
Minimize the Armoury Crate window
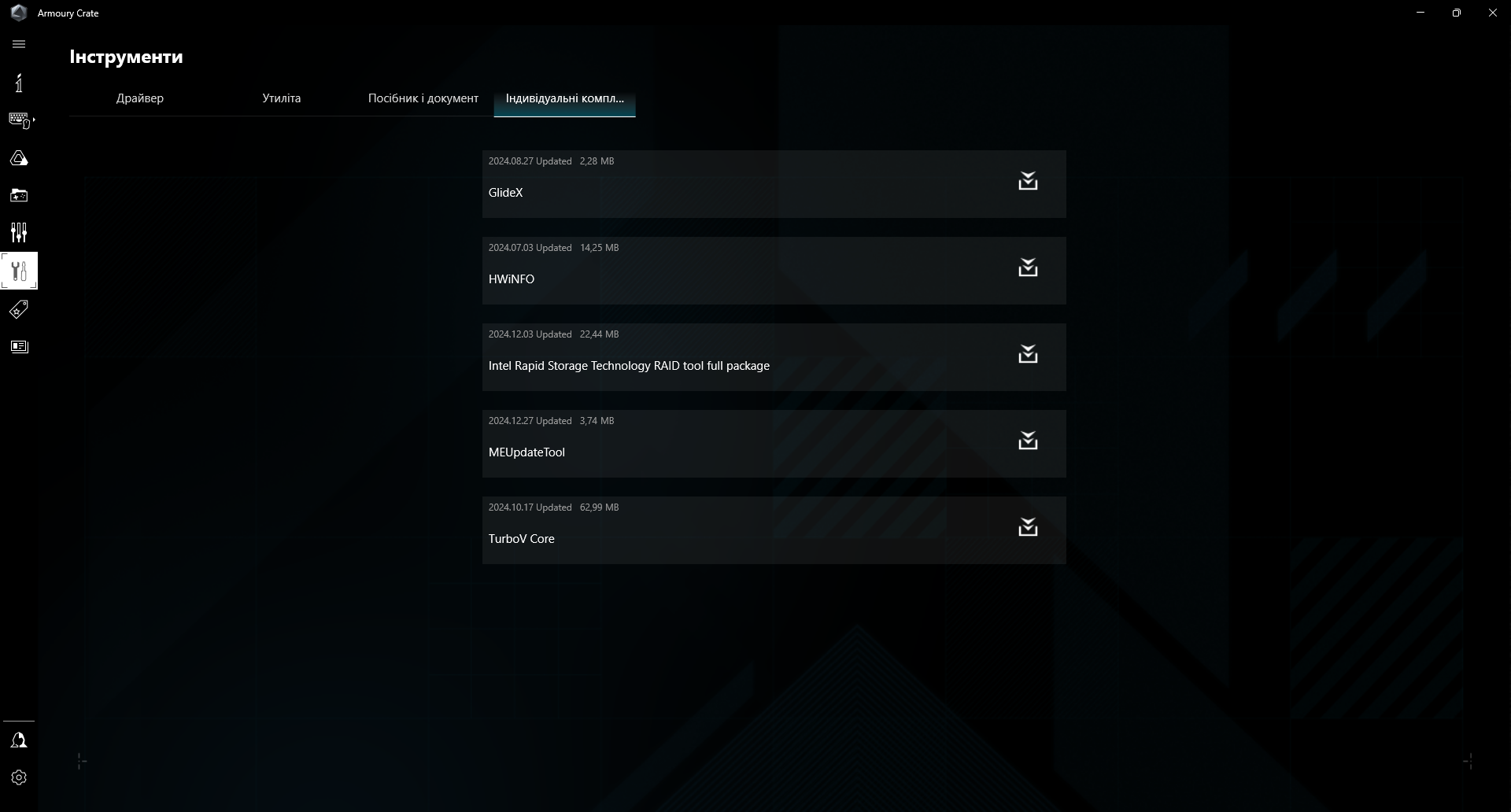1420,13
